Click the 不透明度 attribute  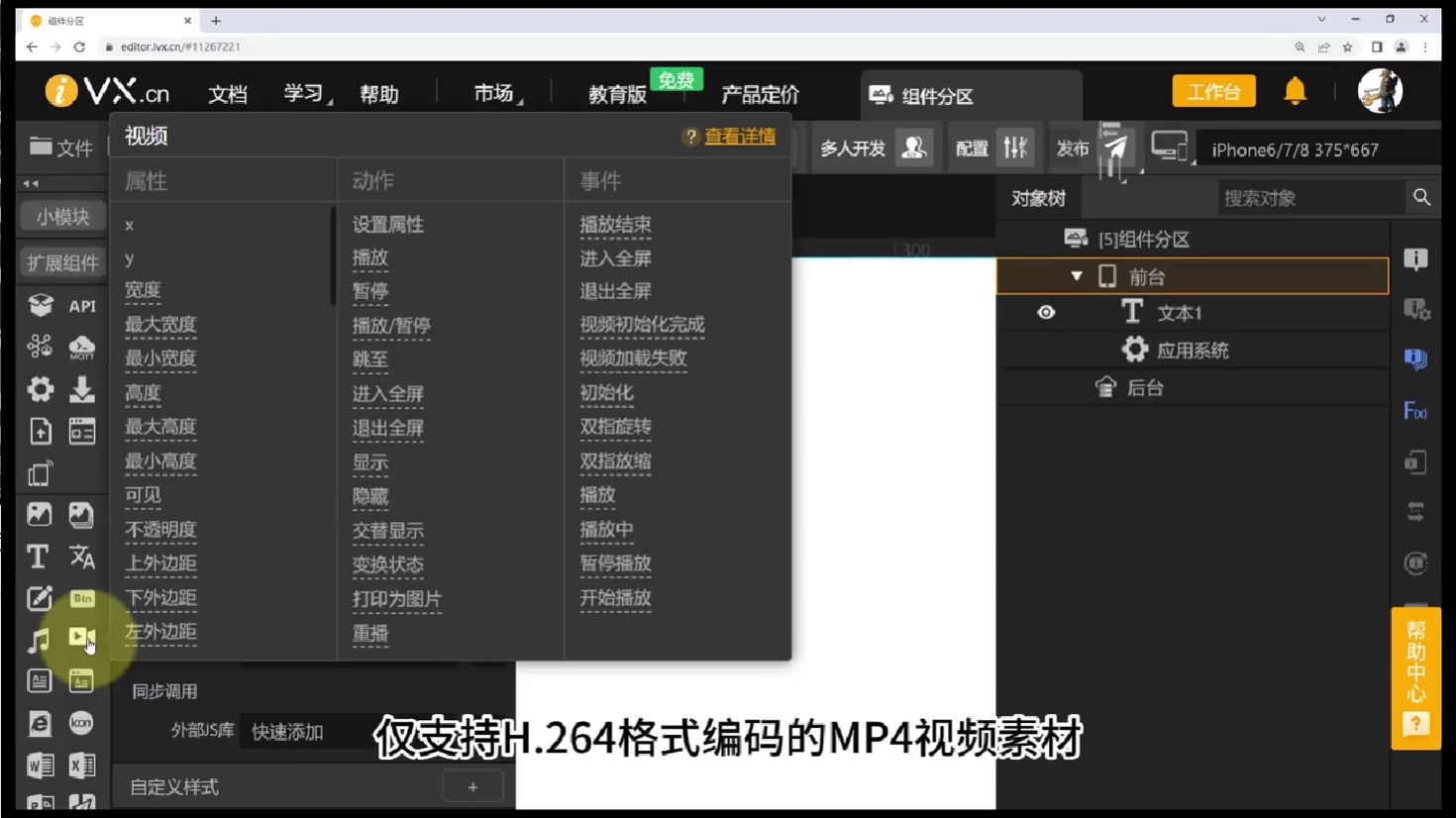(160, 530)
